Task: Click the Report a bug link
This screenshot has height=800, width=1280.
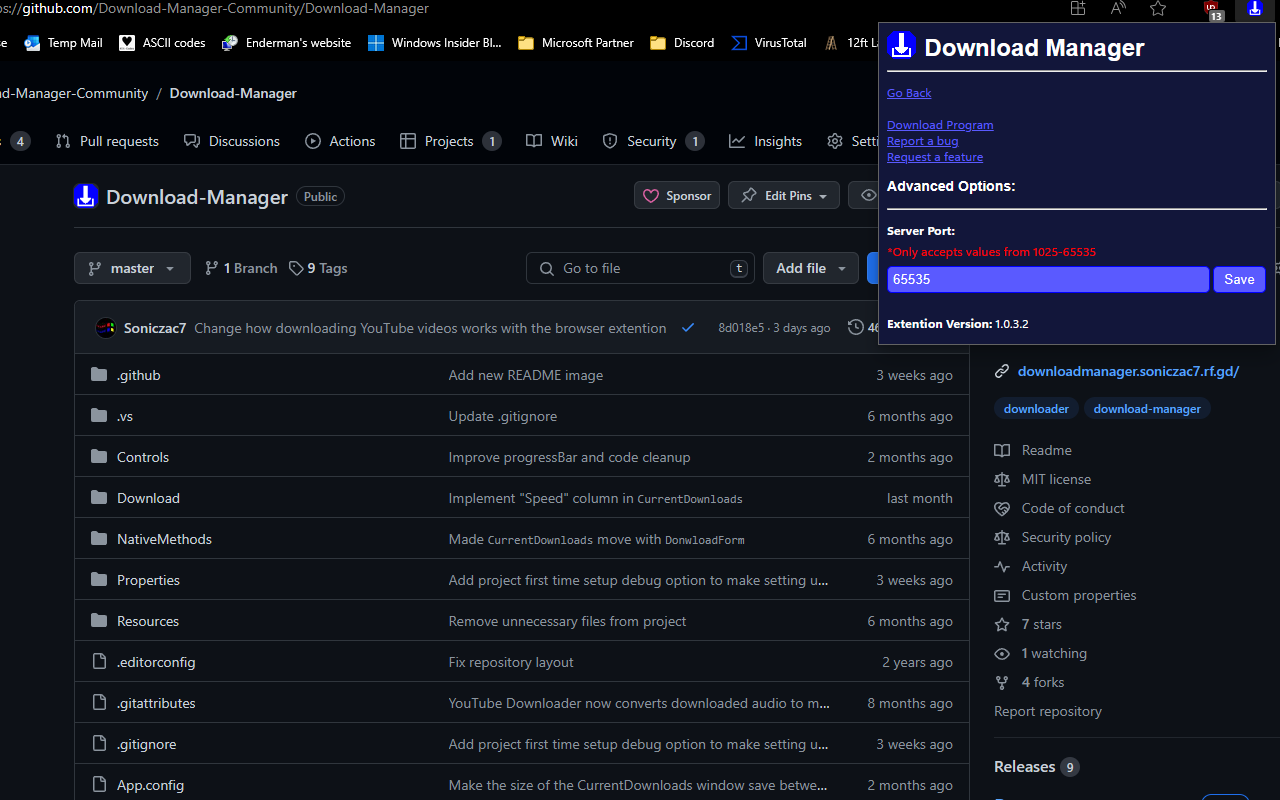Action: click(x=922, y=141)
